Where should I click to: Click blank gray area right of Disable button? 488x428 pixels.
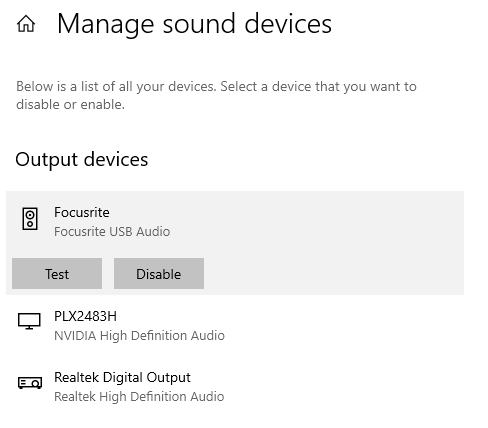333,273
